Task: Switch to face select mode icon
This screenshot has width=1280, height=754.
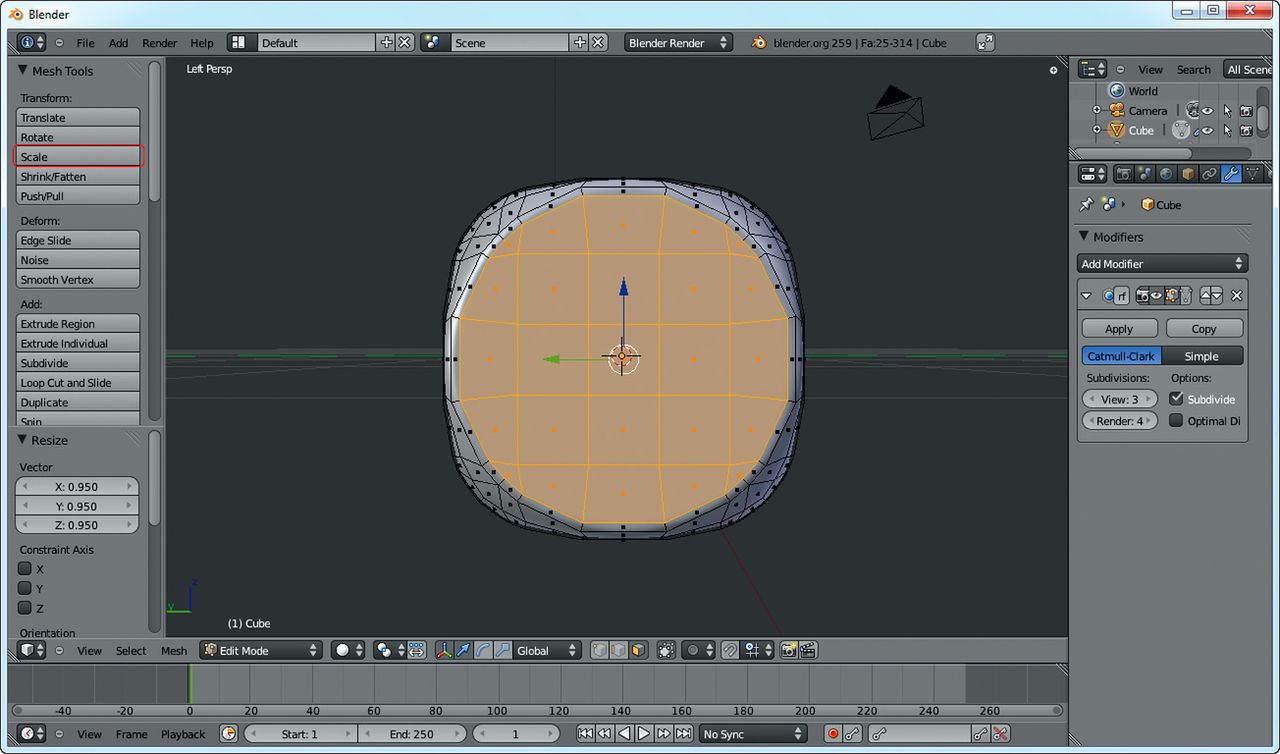Action: (638, 650)
